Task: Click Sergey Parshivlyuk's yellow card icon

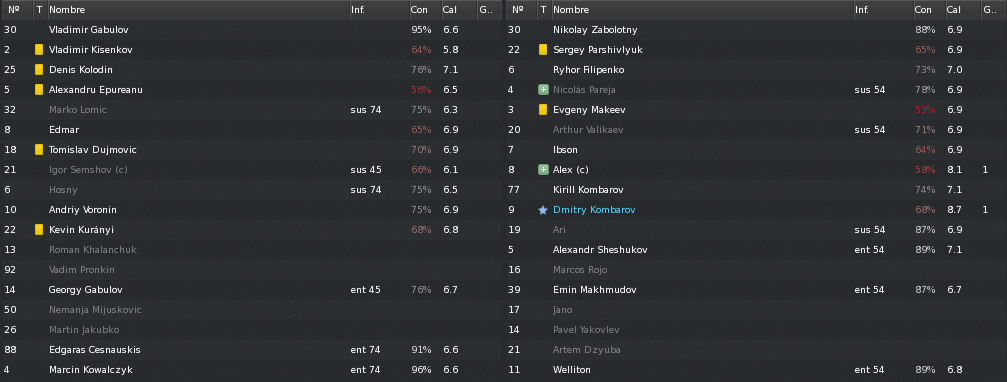Action: (x=543, y=49)
